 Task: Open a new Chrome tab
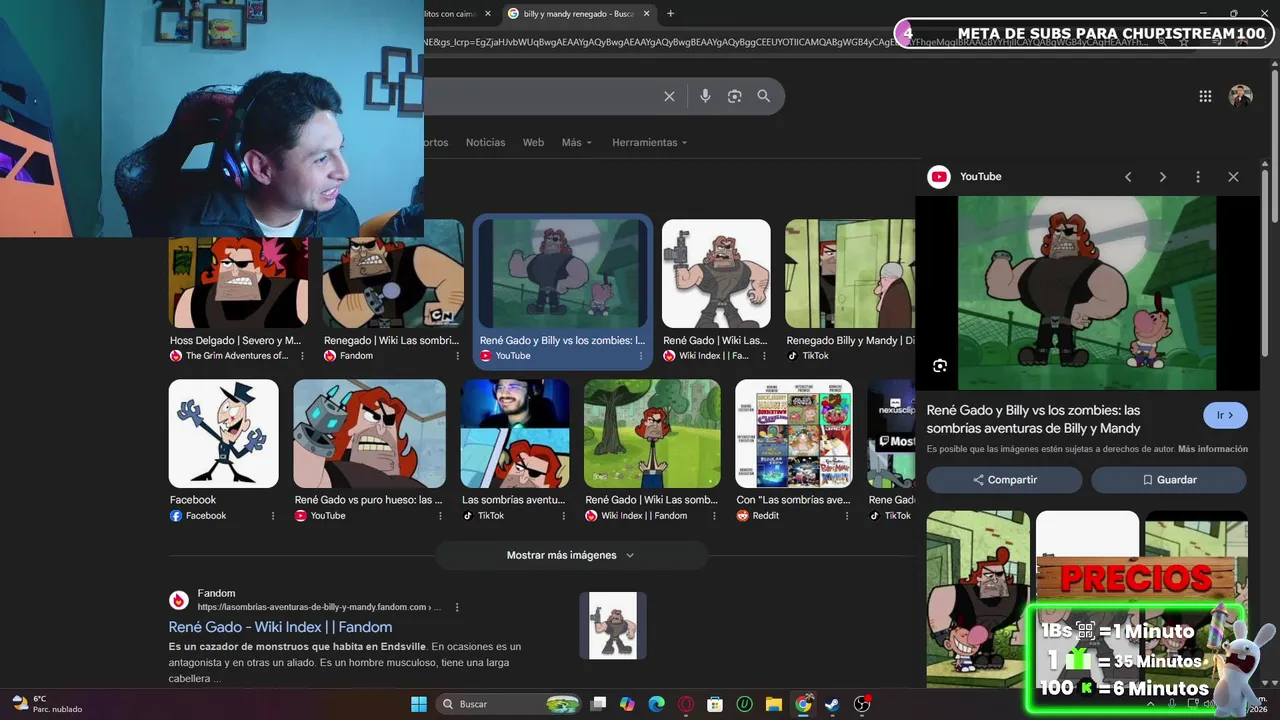670,14
